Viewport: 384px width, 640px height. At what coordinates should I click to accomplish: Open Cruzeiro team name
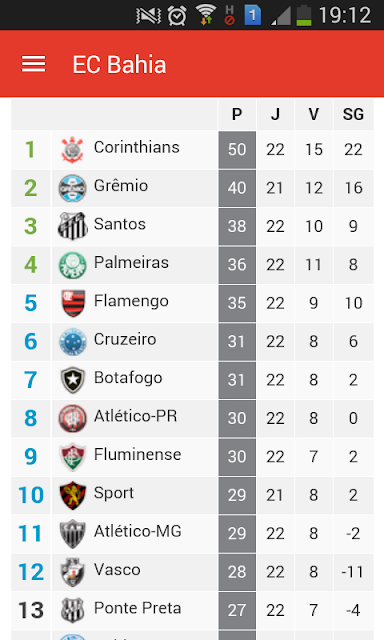pyautogui.click(x=125, y=339)
